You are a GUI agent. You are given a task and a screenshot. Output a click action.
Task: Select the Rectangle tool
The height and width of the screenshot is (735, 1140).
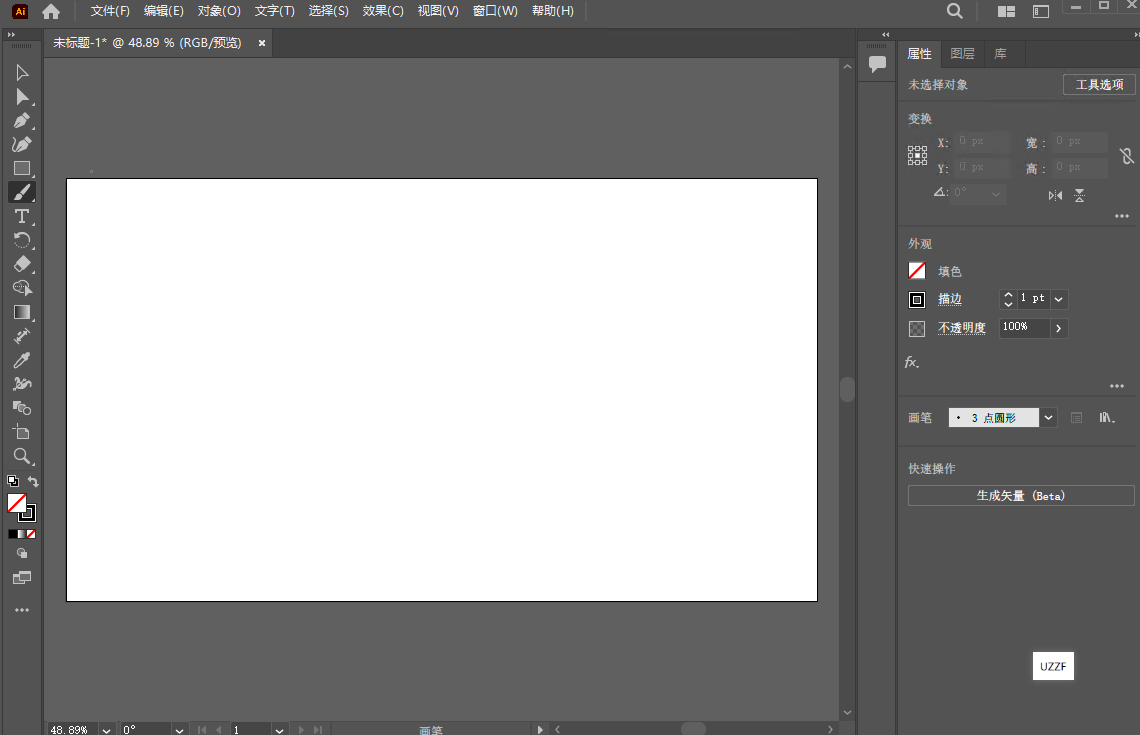(22, 169)
